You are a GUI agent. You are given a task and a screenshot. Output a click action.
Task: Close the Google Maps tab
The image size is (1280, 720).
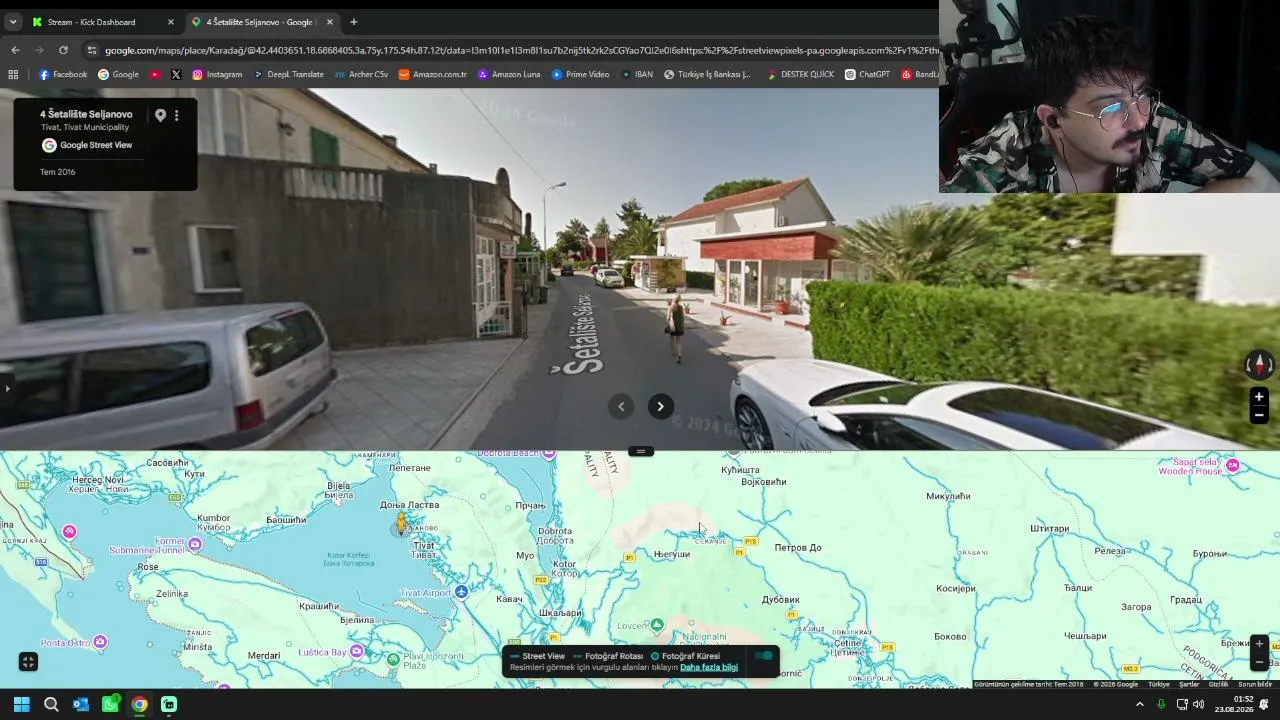[329, 22]
